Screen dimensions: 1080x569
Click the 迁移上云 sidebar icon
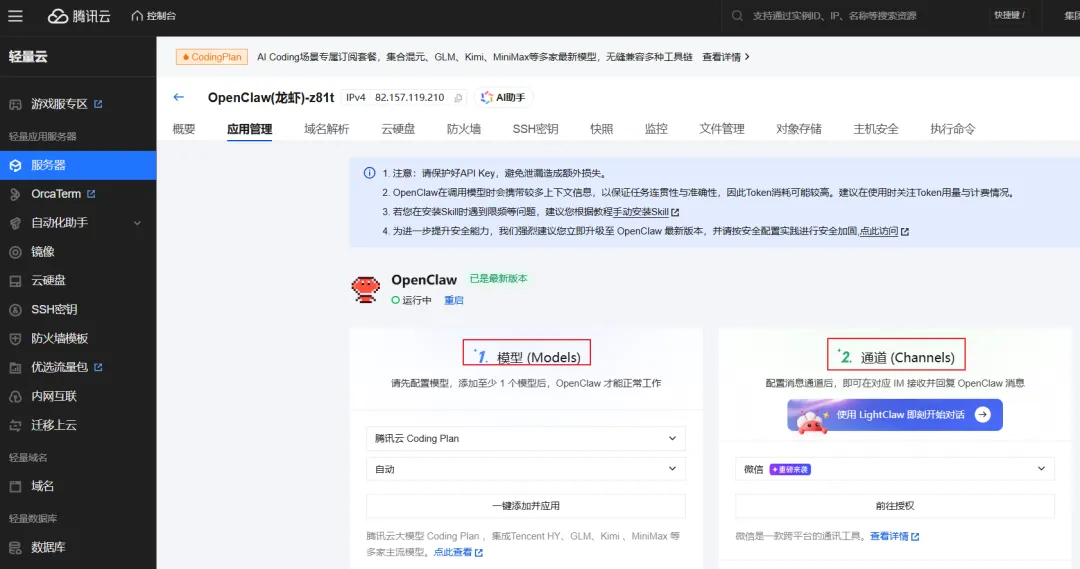15,426
